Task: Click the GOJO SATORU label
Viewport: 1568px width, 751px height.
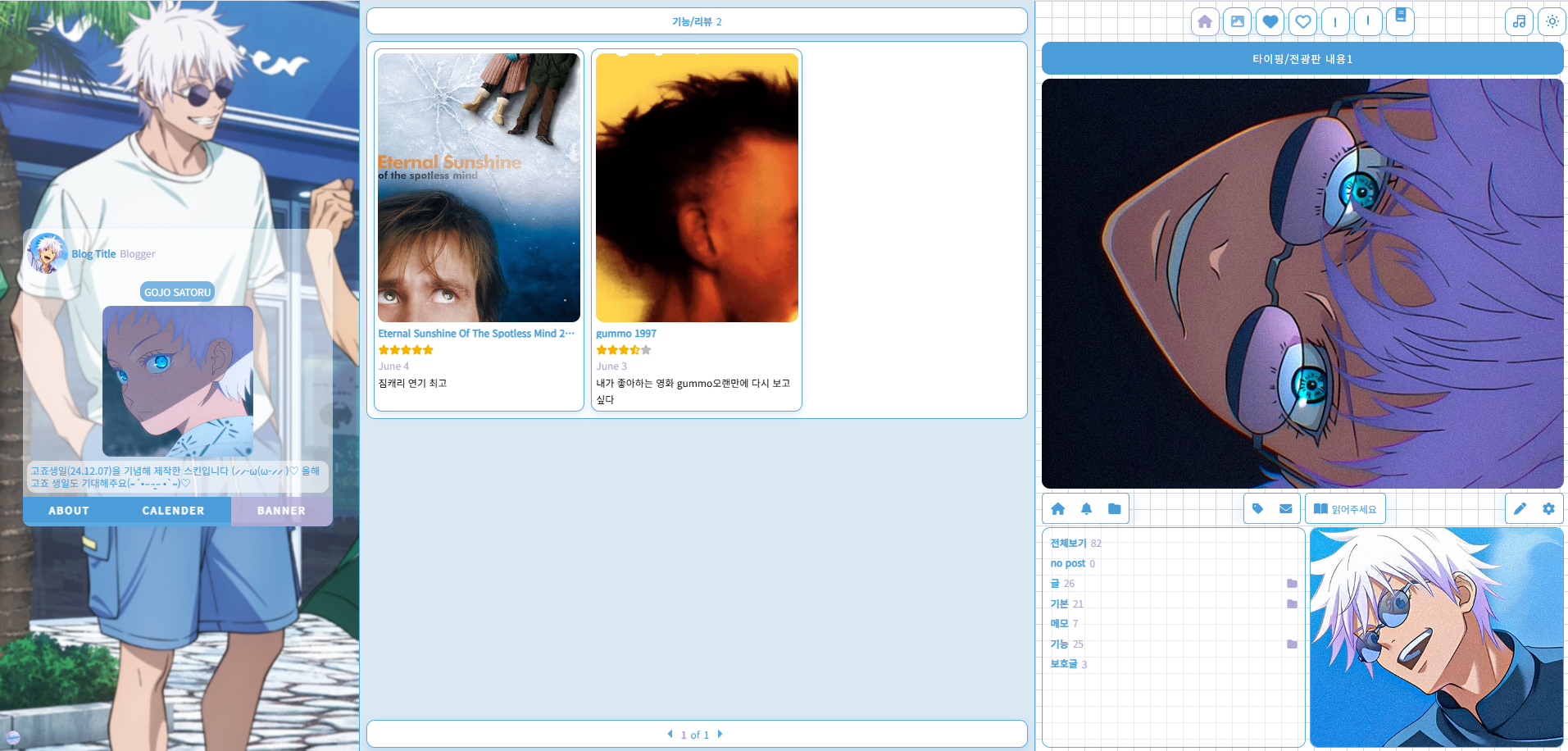Action: click(177, 292)
